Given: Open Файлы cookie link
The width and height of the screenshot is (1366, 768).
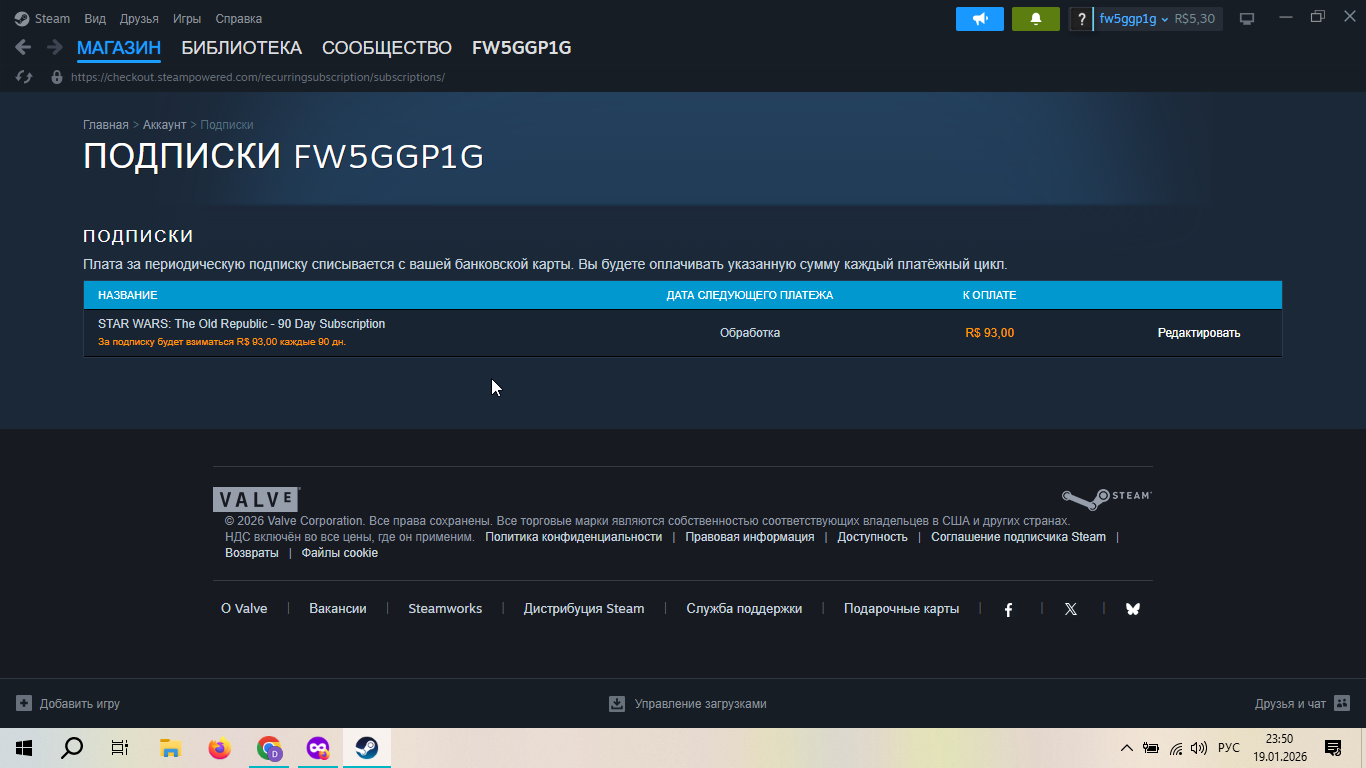Looking at the screenshot, I should point(340,553).
